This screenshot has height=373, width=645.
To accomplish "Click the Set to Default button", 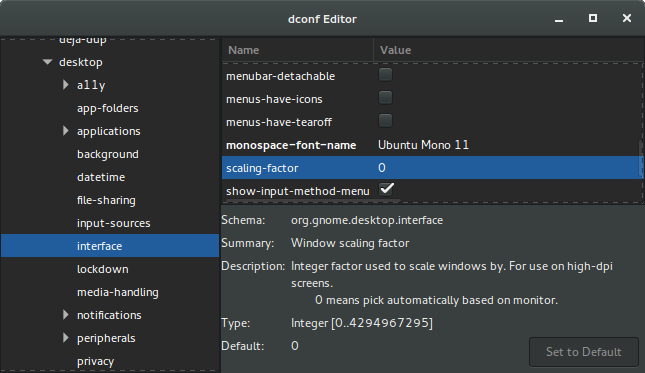I will coord(583,352).
